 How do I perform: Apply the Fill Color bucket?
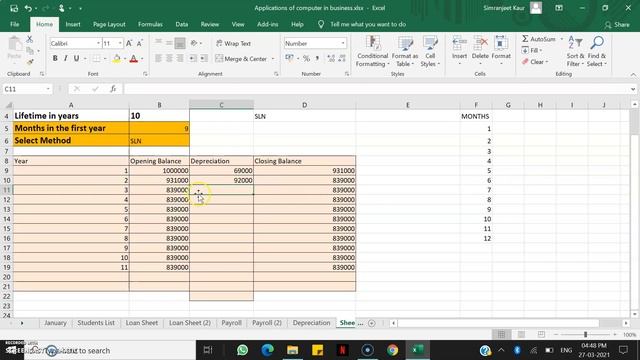pos(116,59)
